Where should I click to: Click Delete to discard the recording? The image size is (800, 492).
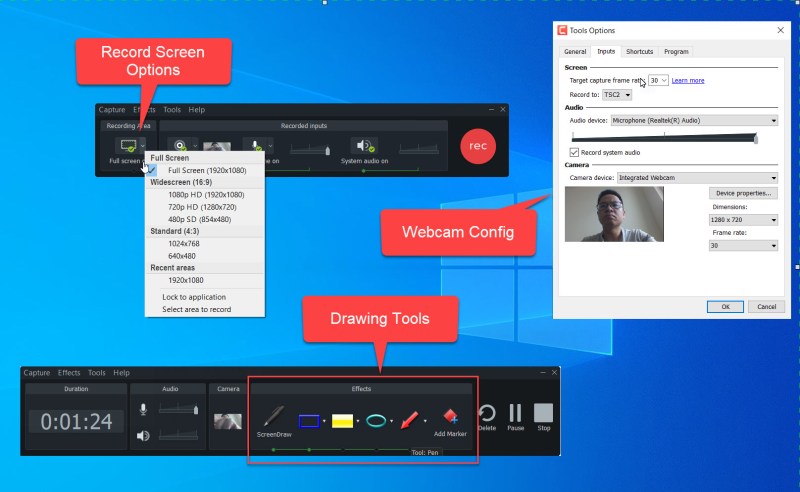(487, 414)
